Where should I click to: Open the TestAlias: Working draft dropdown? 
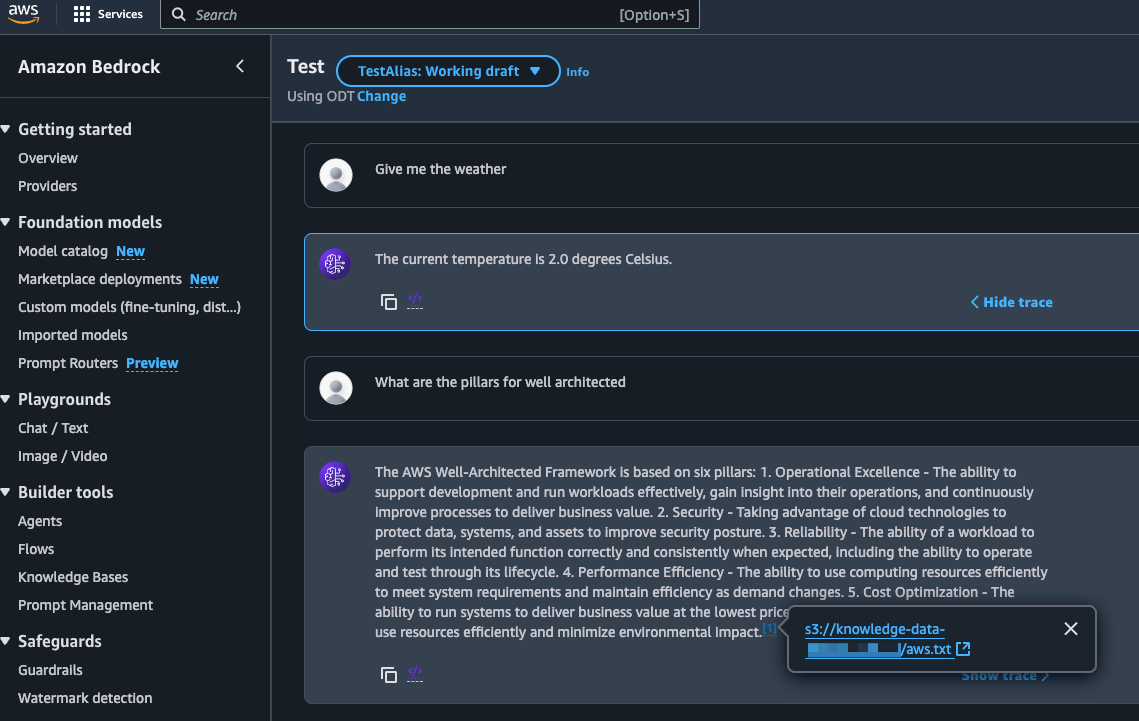(x=448, y=71)
